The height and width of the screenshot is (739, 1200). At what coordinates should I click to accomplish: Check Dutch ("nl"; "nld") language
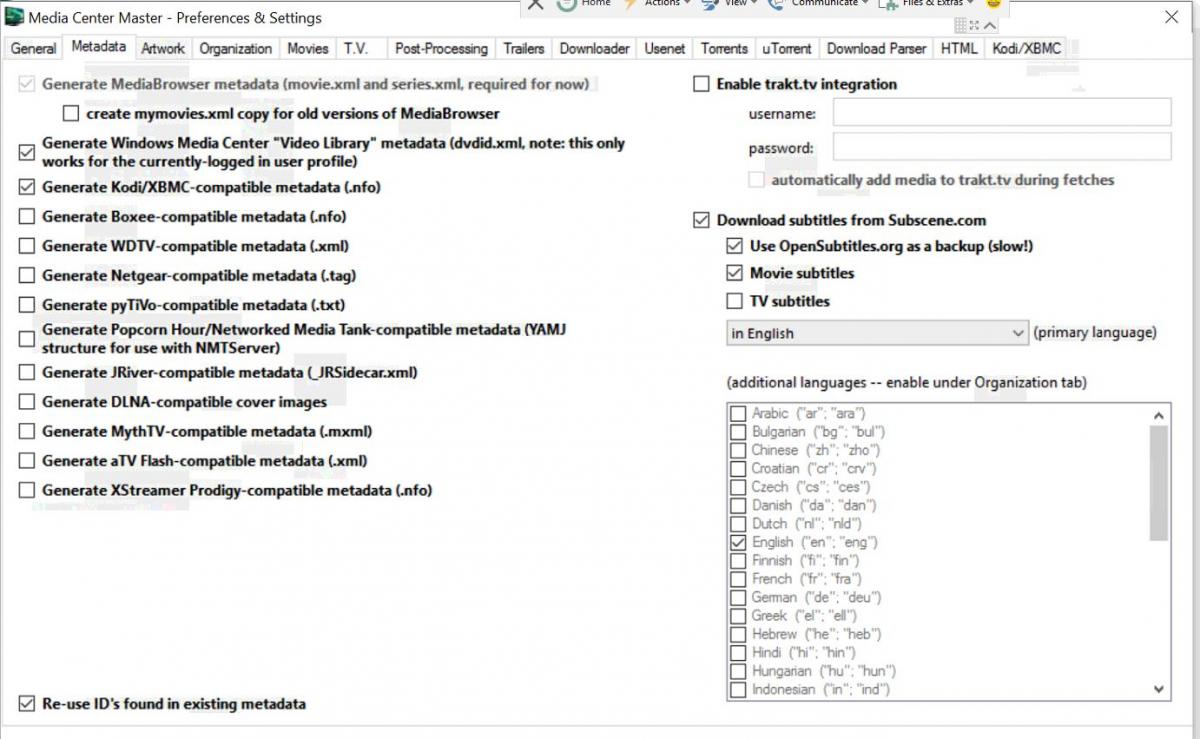[738, 523]
